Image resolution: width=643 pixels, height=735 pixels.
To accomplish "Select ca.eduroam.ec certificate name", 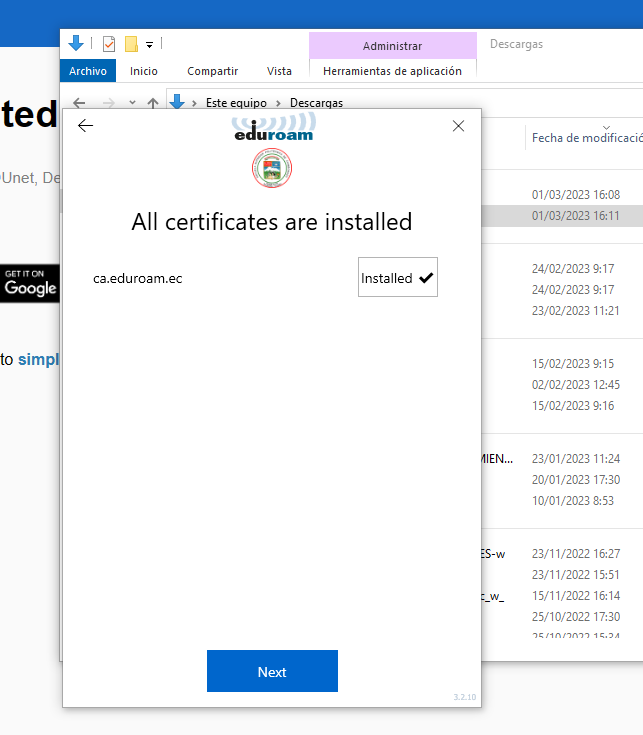I will click(x=137, y=278).
